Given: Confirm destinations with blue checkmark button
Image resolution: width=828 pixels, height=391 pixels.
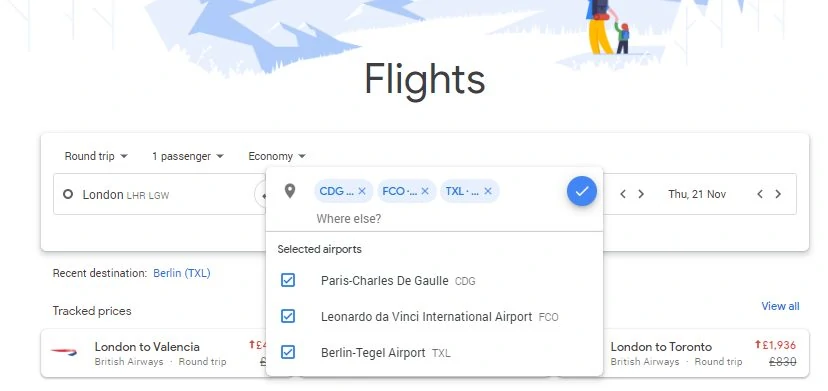Looking at the screenshot, I should click(582, 191).
